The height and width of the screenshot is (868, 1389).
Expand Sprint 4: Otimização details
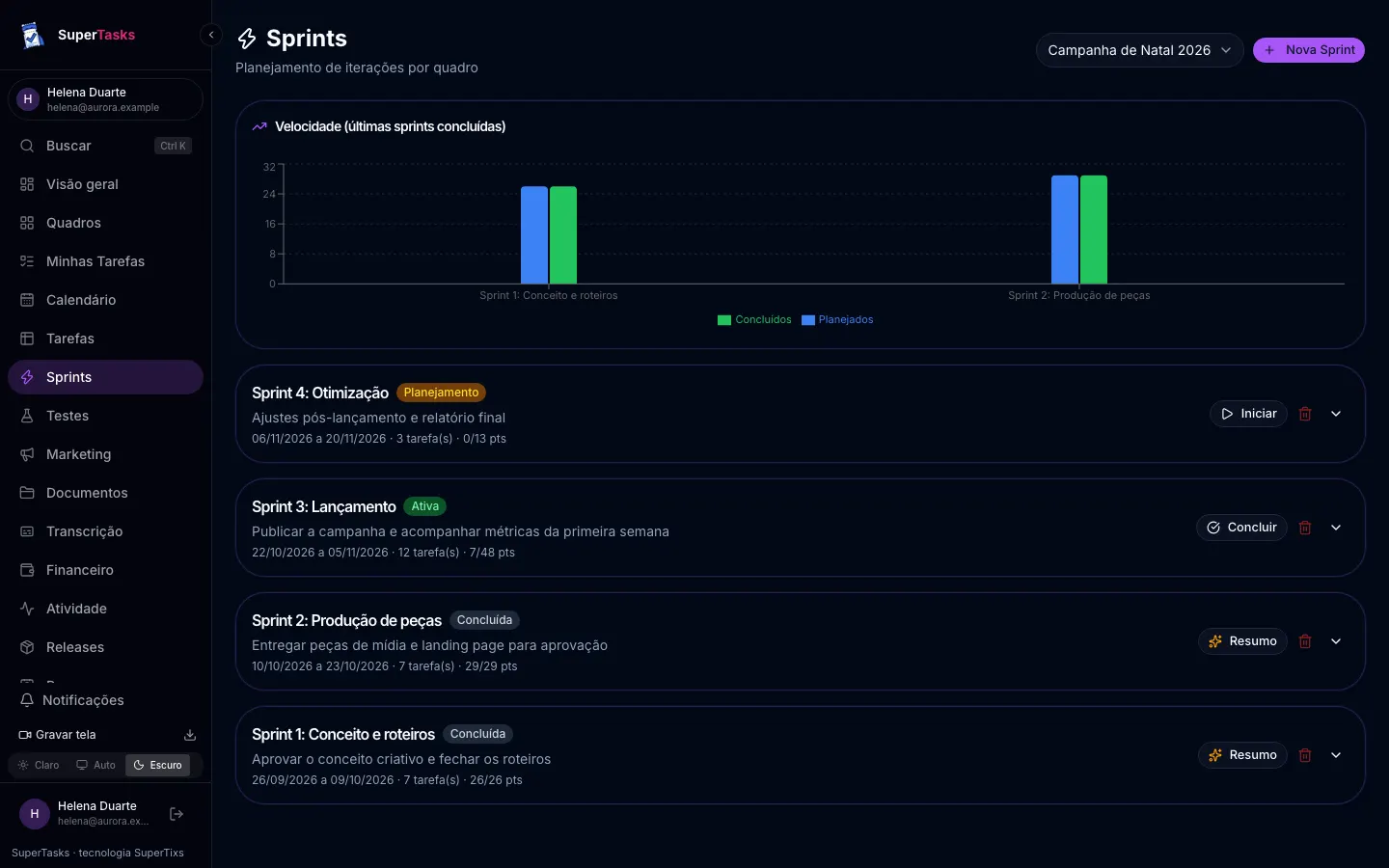(x=1336, y=414)
